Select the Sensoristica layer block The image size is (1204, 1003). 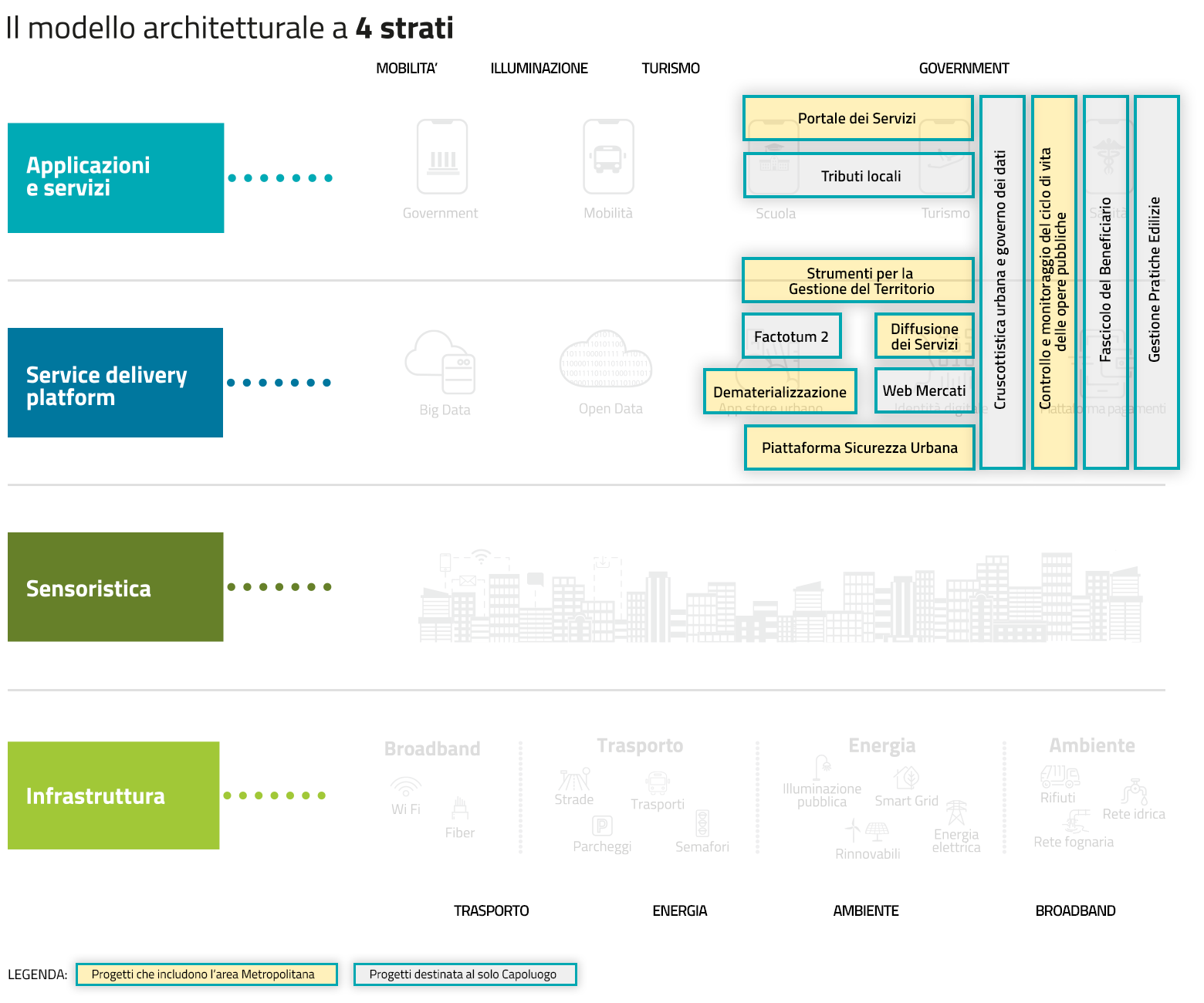[116, 587]
